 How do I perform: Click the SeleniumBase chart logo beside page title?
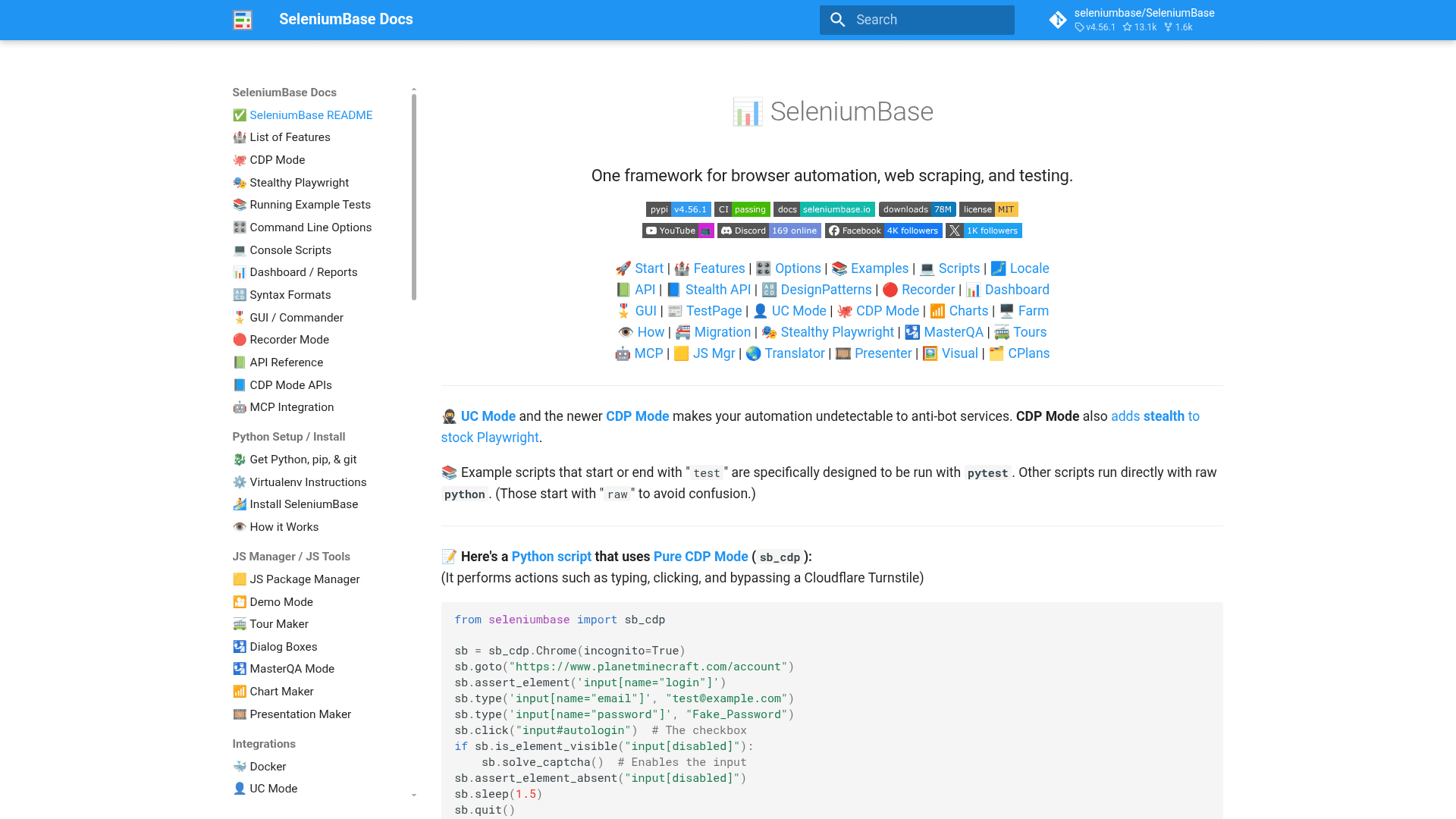coord(747,112)
